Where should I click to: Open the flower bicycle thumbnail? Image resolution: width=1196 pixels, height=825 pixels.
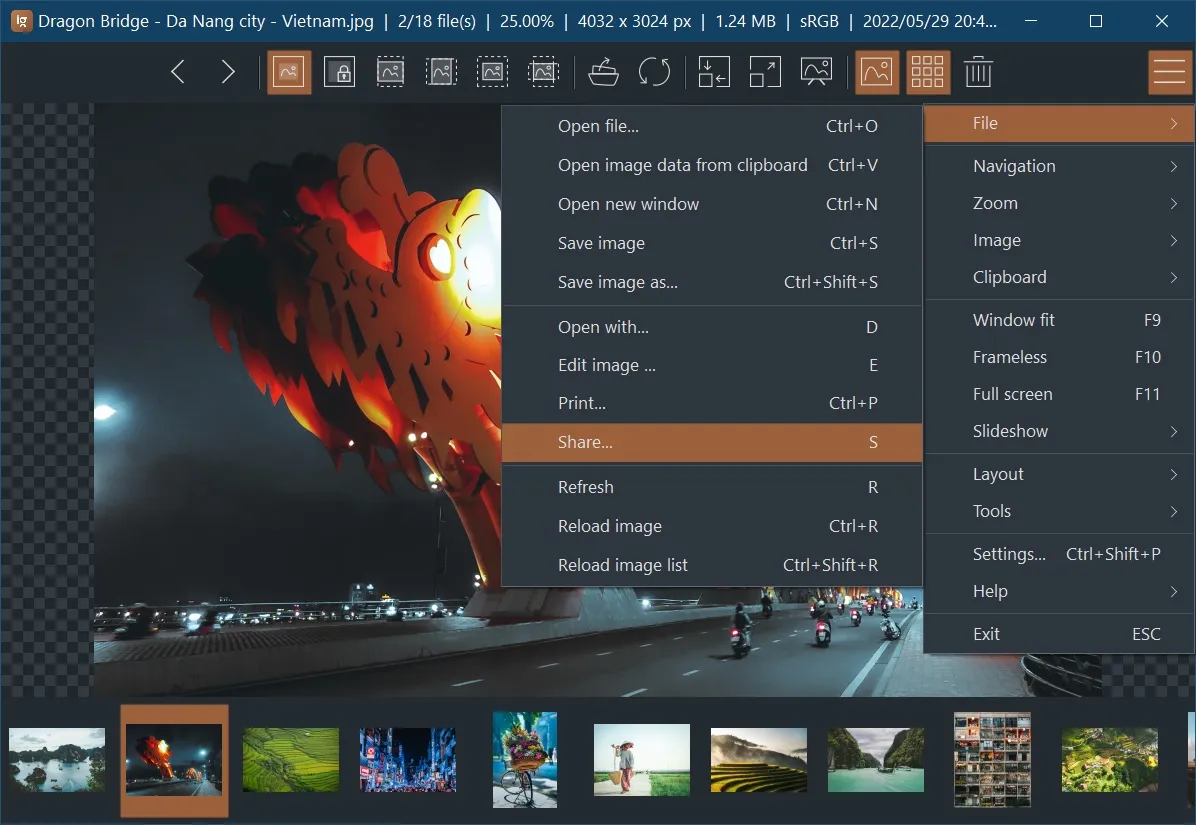tap(525, 759)
